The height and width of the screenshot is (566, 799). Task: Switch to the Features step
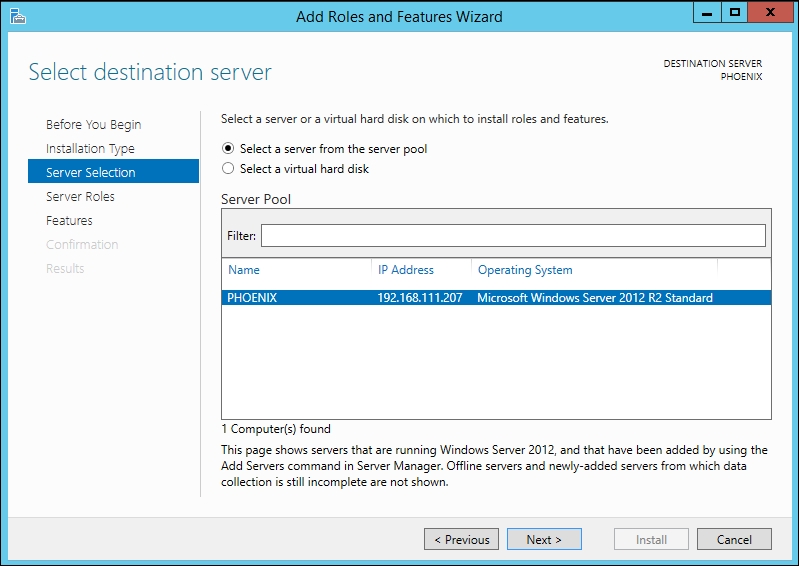69,221
